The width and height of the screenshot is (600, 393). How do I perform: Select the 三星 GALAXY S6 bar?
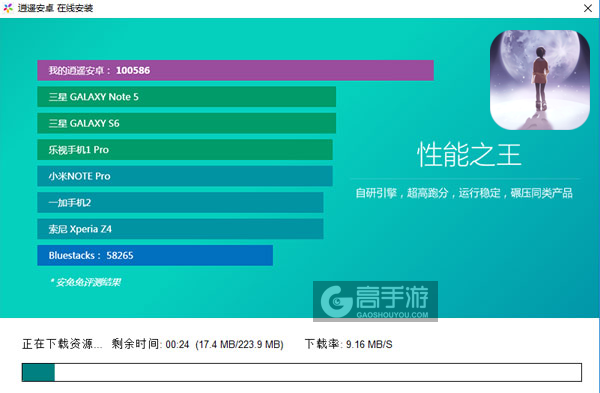[186, 123]
